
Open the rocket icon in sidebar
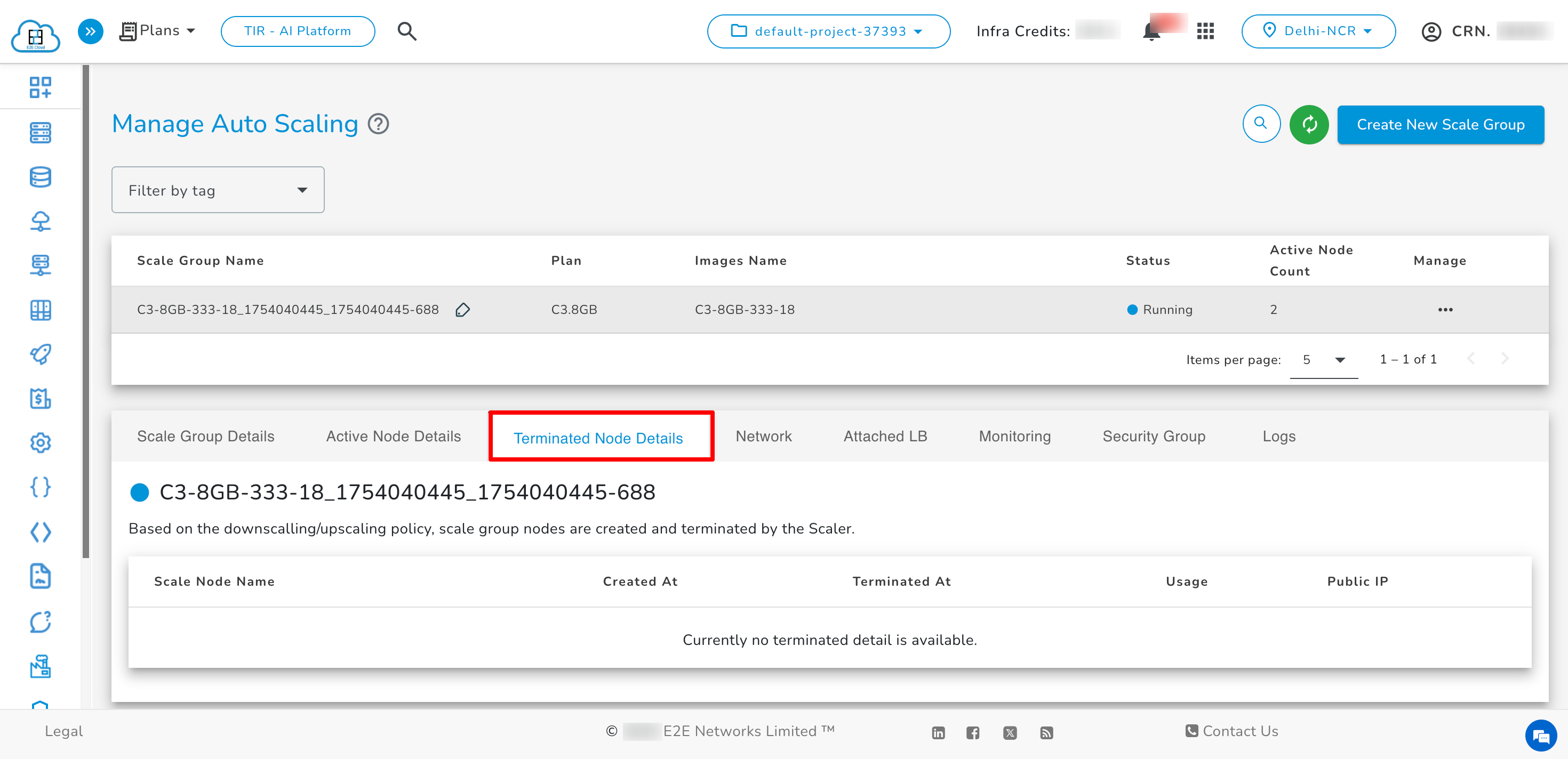tap(40, 354)
